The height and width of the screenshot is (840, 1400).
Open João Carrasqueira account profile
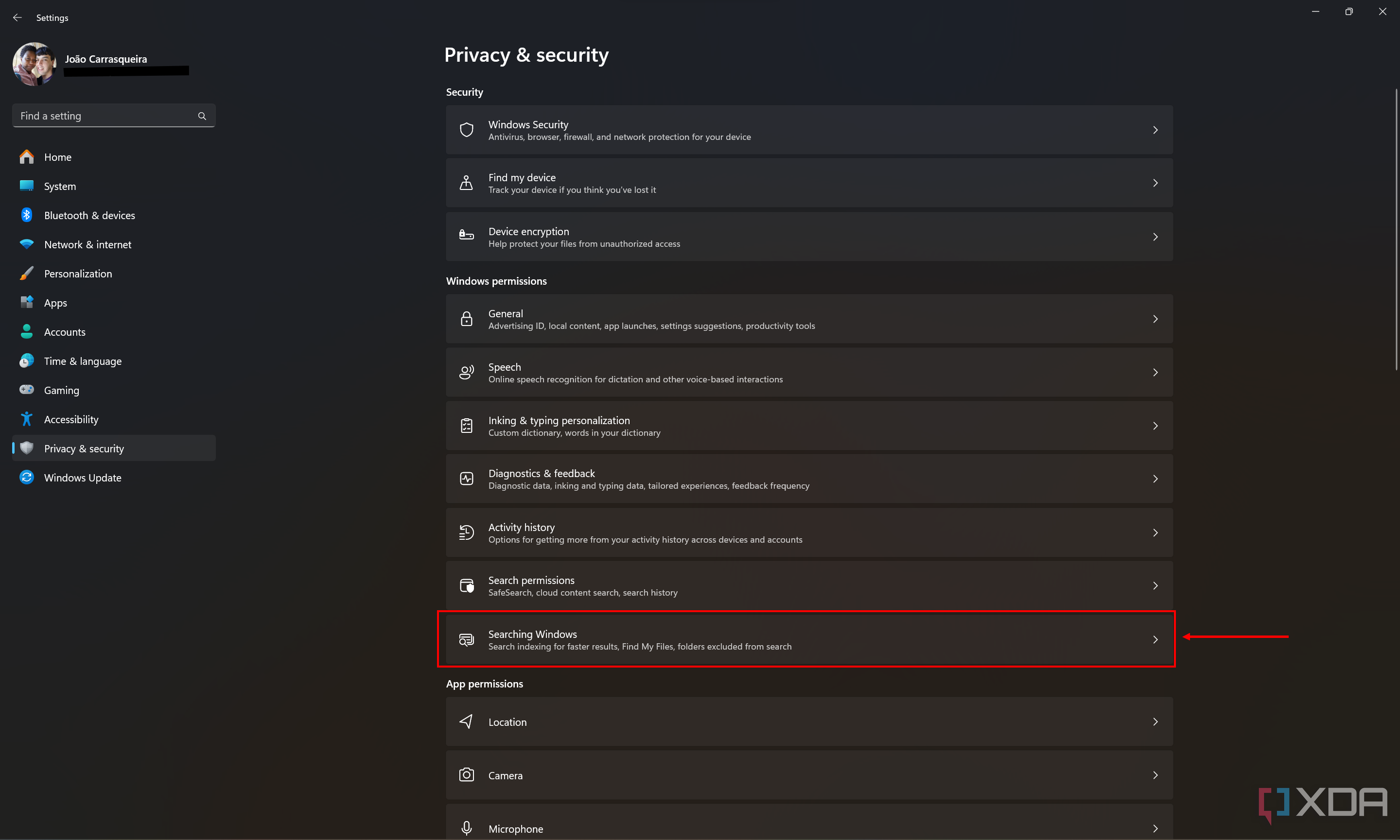pos(105,59)
